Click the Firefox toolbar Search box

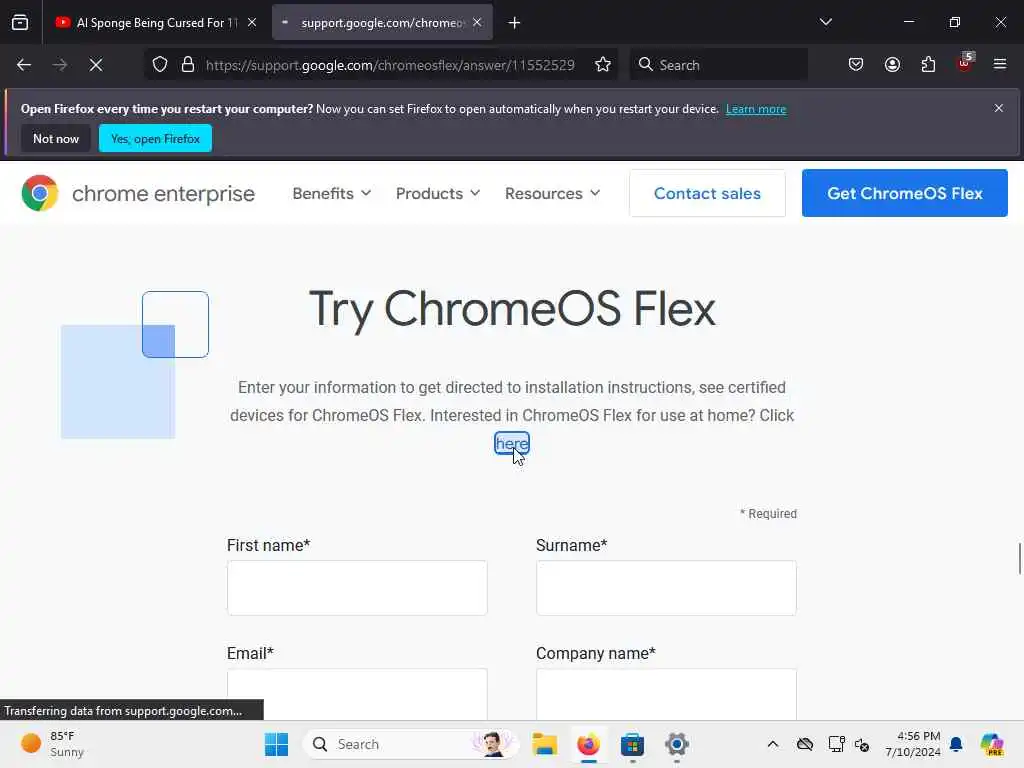[719, 65]
